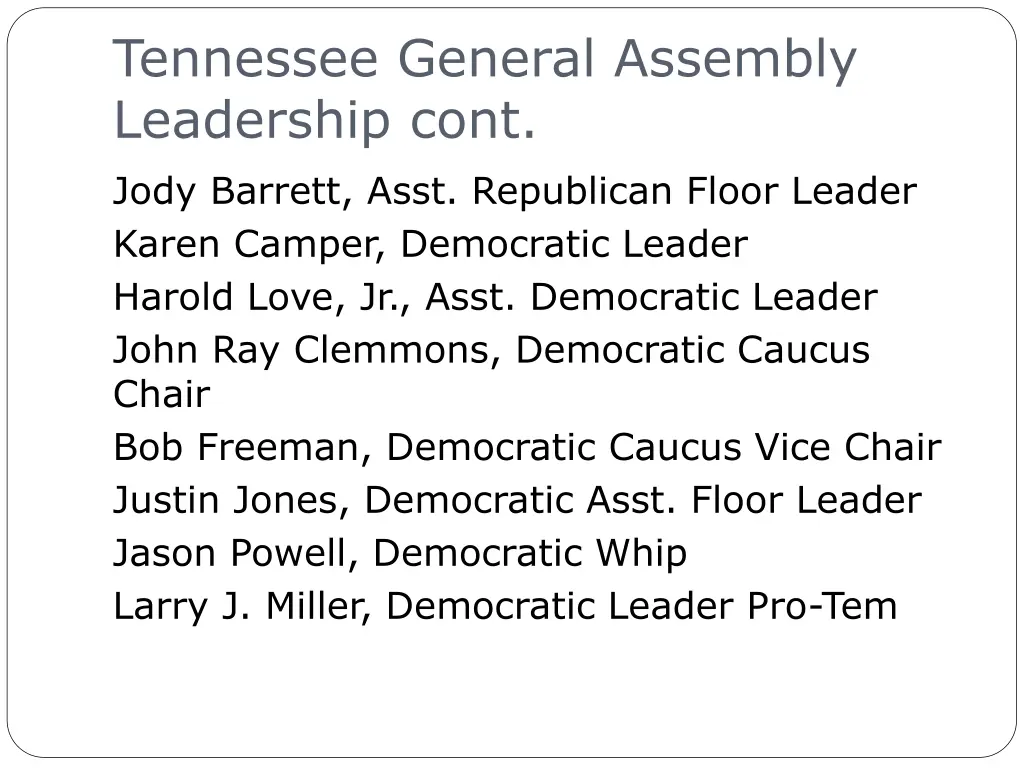Select the name "Harold Love, Jr."
Screen dimensions: 1024x768
[x=263, y=297]
